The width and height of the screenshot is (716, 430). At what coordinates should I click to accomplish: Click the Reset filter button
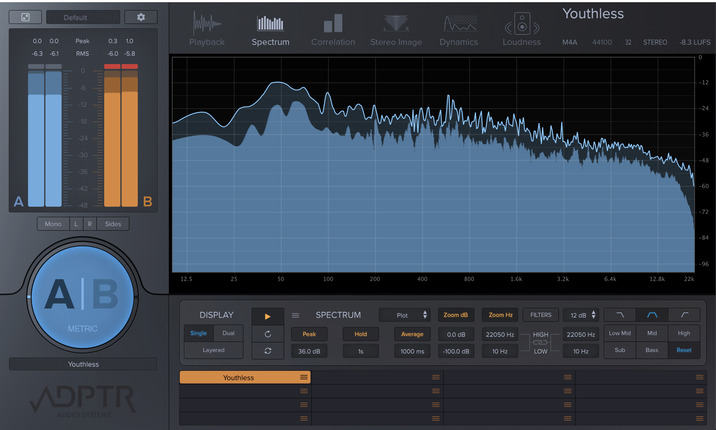coord(683,351)
